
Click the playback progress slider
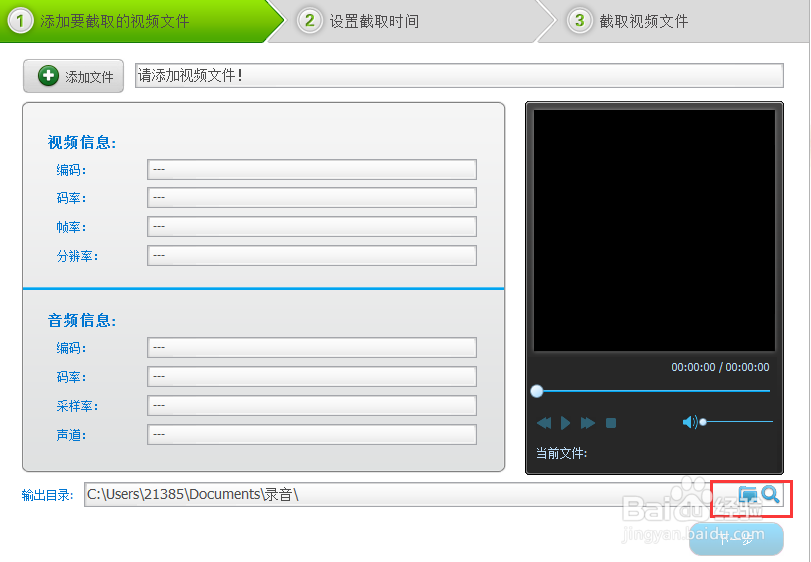click(651, 391)
